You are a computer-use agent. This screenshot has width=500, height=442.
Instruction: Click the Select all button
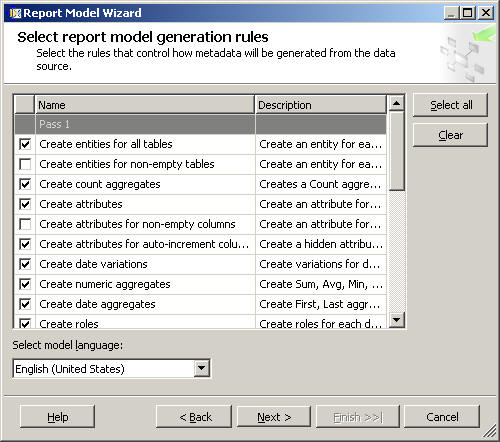coord(450,105)
